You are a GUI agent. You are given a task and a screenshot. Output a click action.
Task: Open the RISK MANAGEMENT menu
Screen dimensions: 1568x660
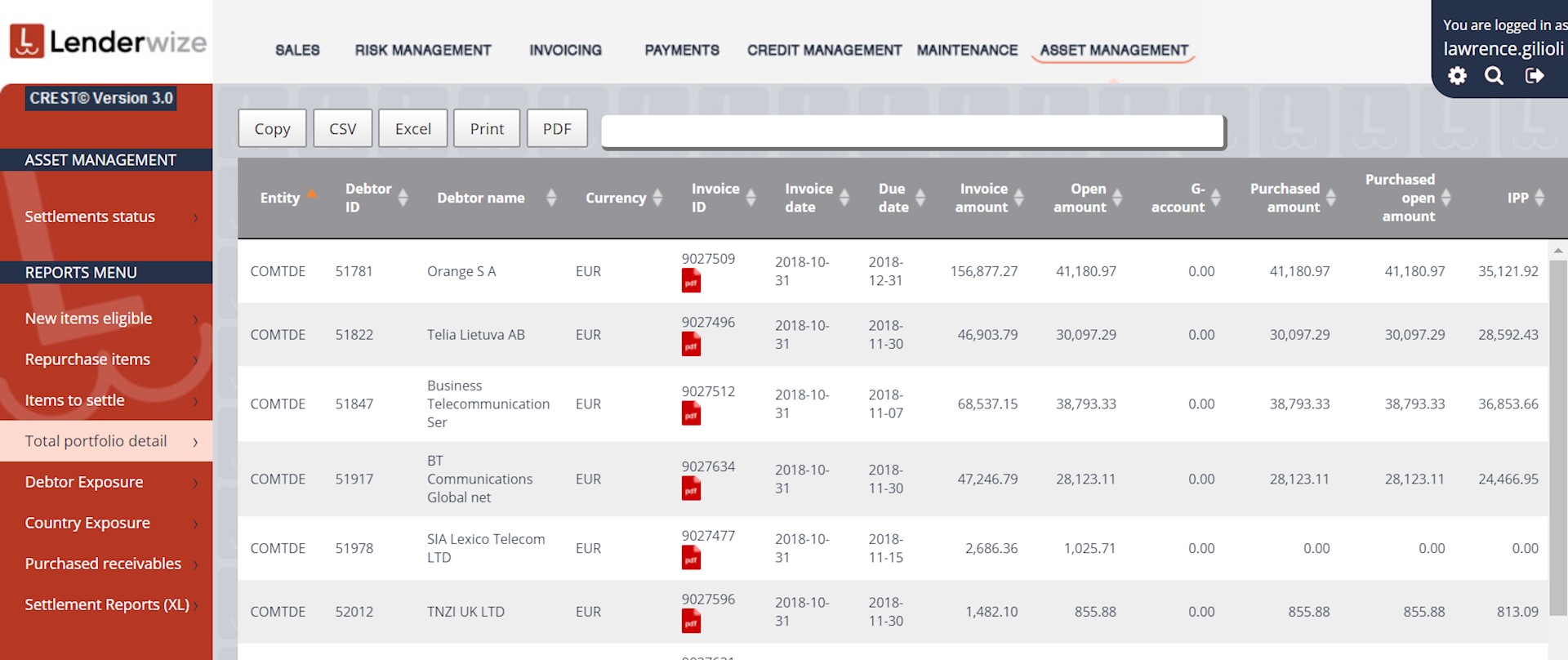423,50
